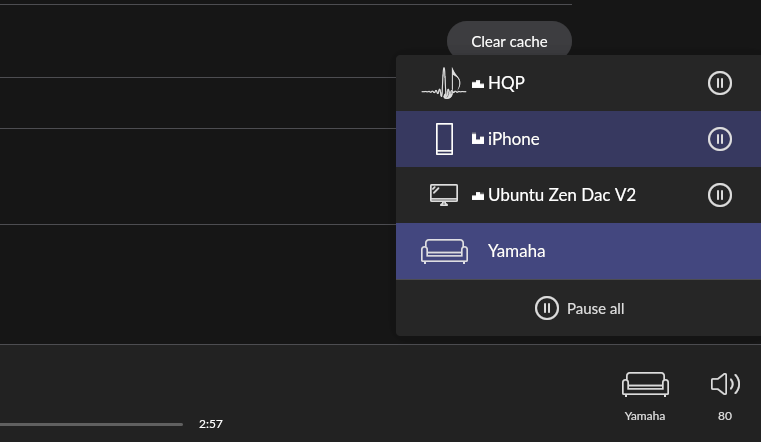761x442 pixels.
Task: Click the Yamaha label in the footer
Action: [x=645, y=416]
